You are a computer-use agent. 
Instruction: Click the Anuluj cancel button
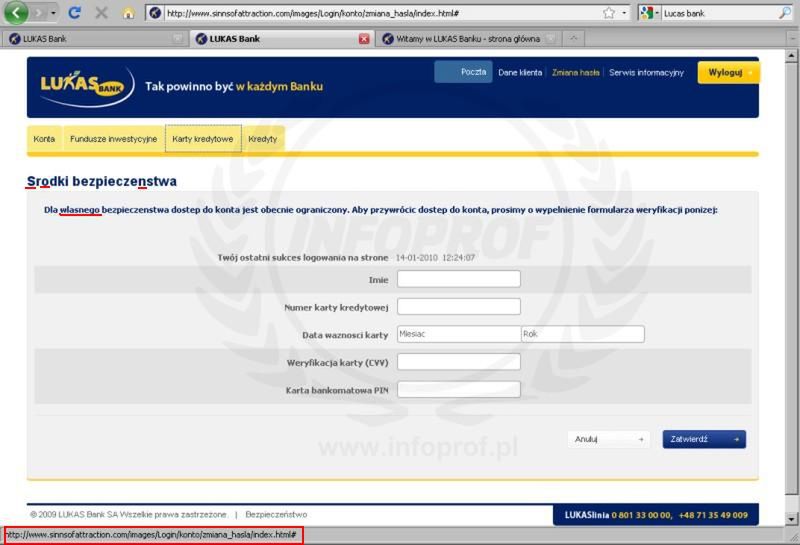[609, 439]
